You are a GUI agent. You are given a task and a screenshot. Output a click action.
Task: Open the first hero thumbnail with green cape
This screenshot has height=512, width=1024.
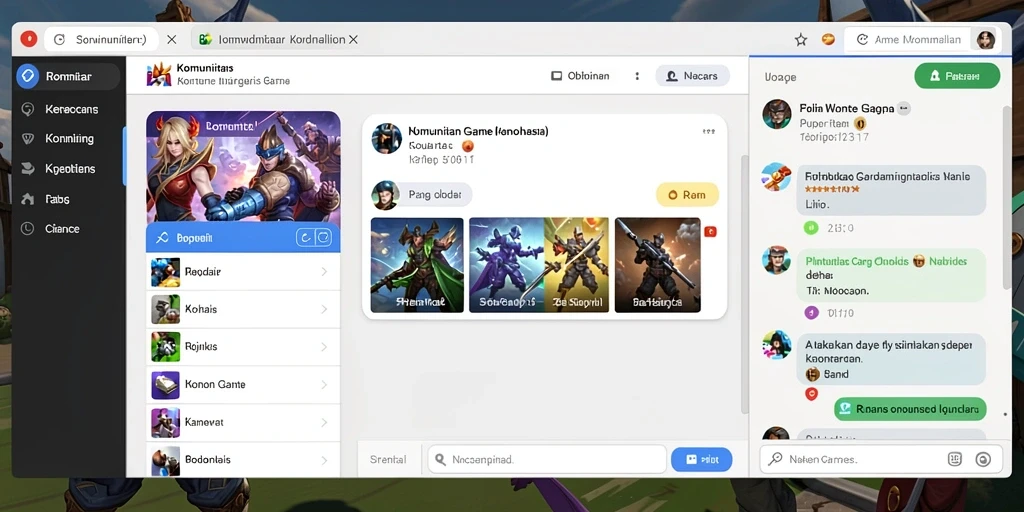click(417, 265)
